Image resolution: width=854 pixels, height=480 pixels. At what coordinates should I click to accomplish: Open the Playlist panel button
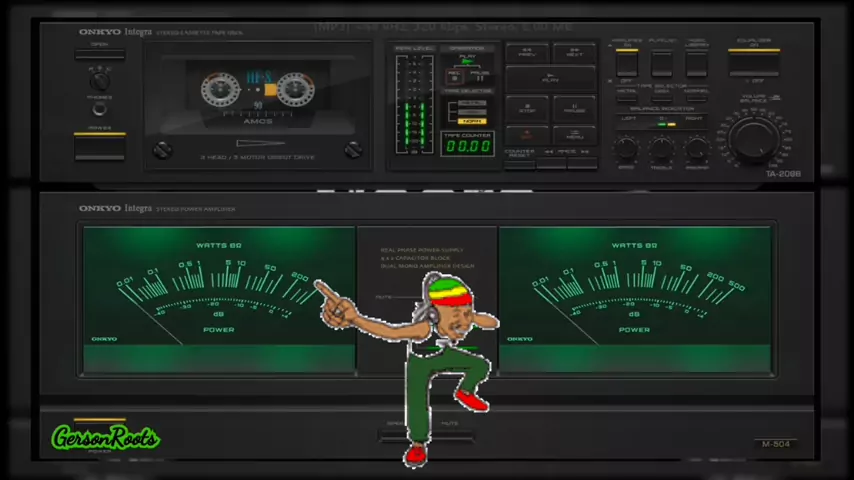point(662,63)
